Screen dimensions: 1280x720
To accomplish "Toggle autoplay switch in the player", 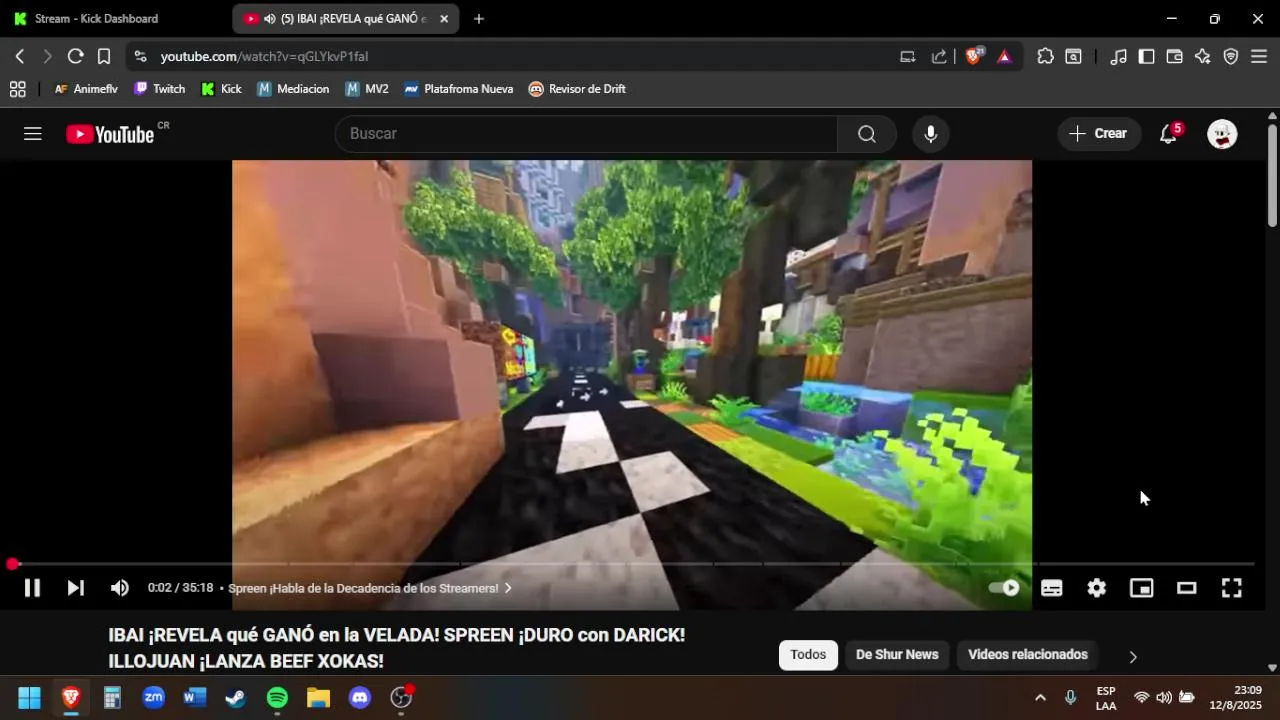I will (x=1004, y=588).
